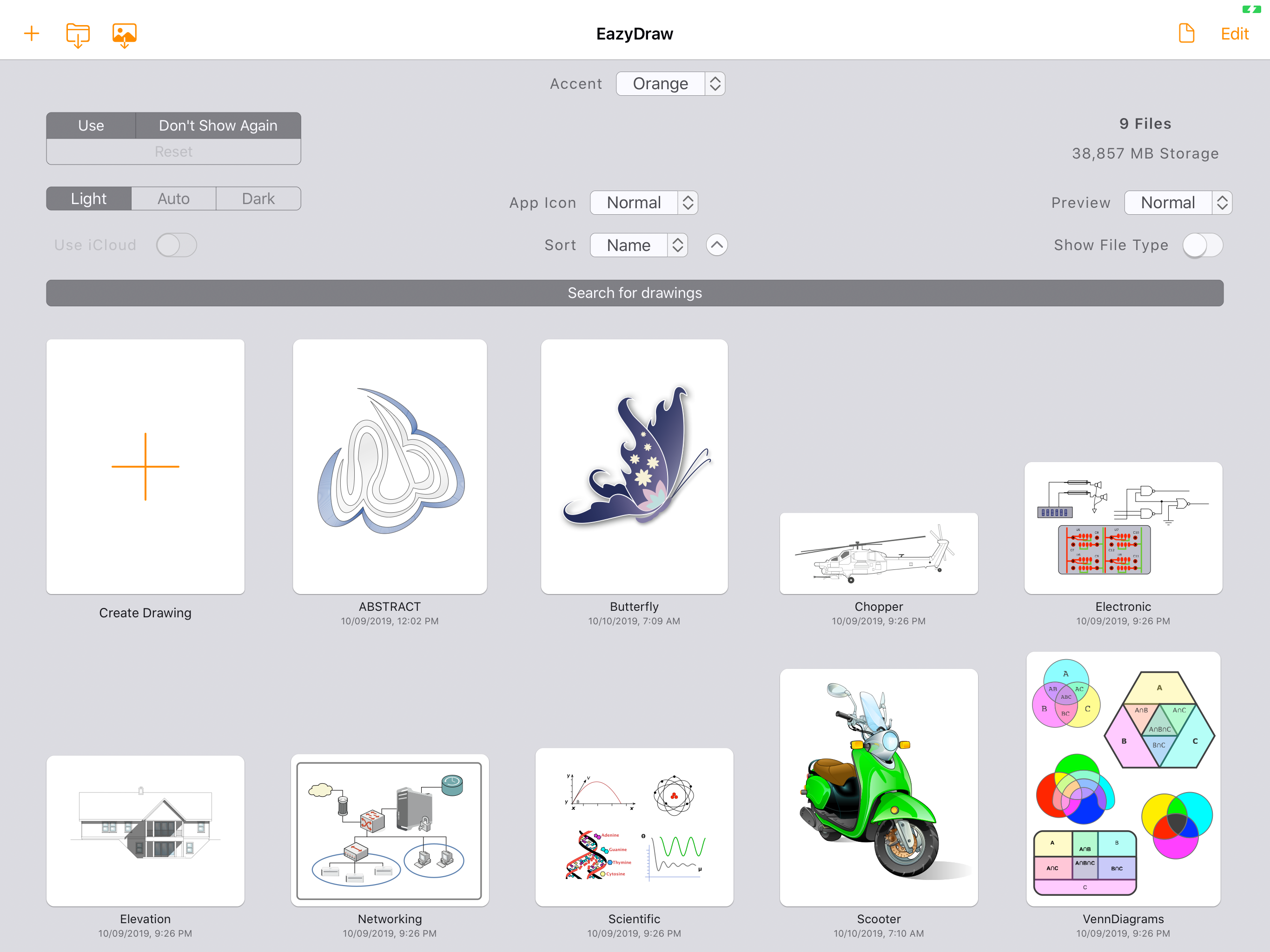1270x952 pixels.
Task: Select the Auto appearance tab
Action: click(173, 198)
